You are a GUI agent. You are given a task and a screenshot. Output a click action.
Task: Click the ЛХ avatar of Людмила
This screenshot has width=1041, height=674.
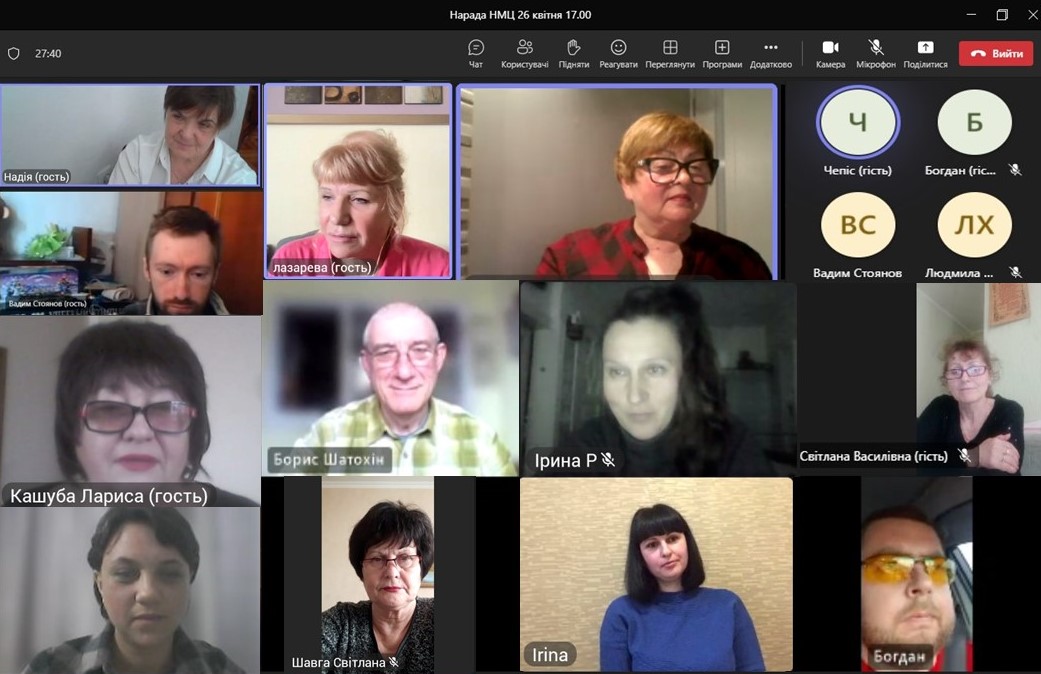pos(974,225)
